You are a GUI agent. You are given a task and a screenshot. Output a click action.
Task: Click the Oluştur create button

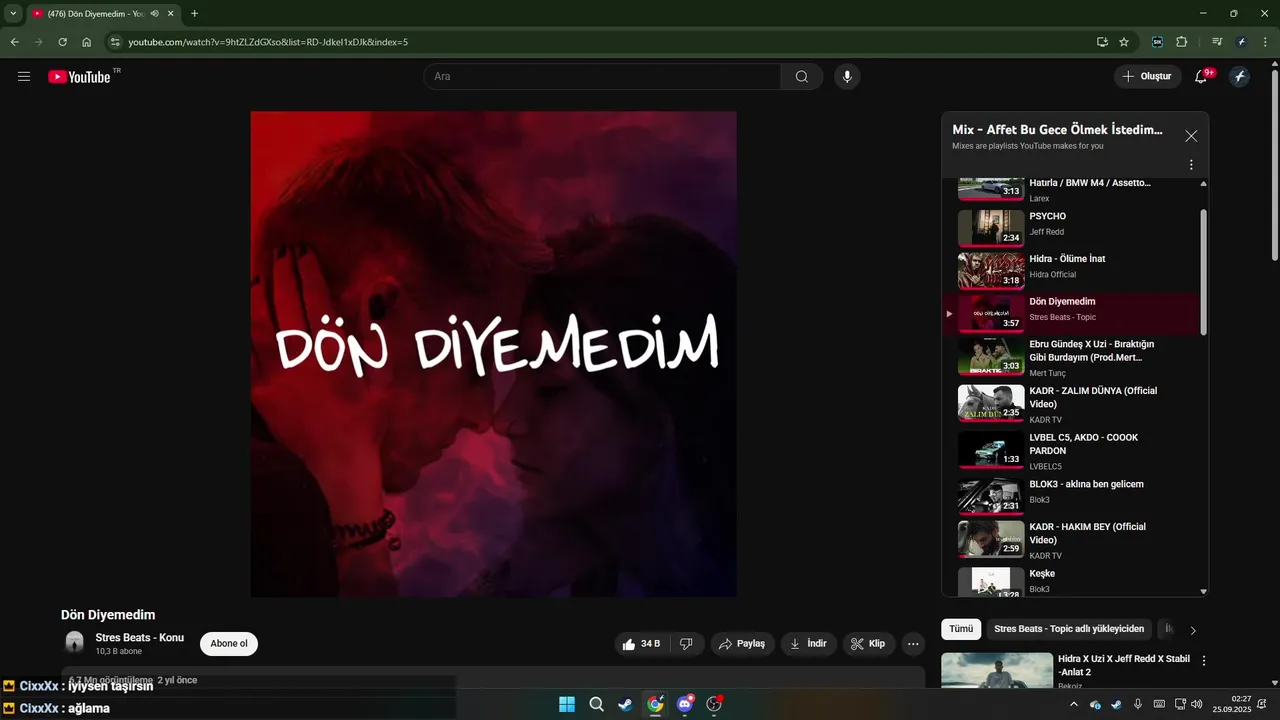click(x=1148, y=77)
